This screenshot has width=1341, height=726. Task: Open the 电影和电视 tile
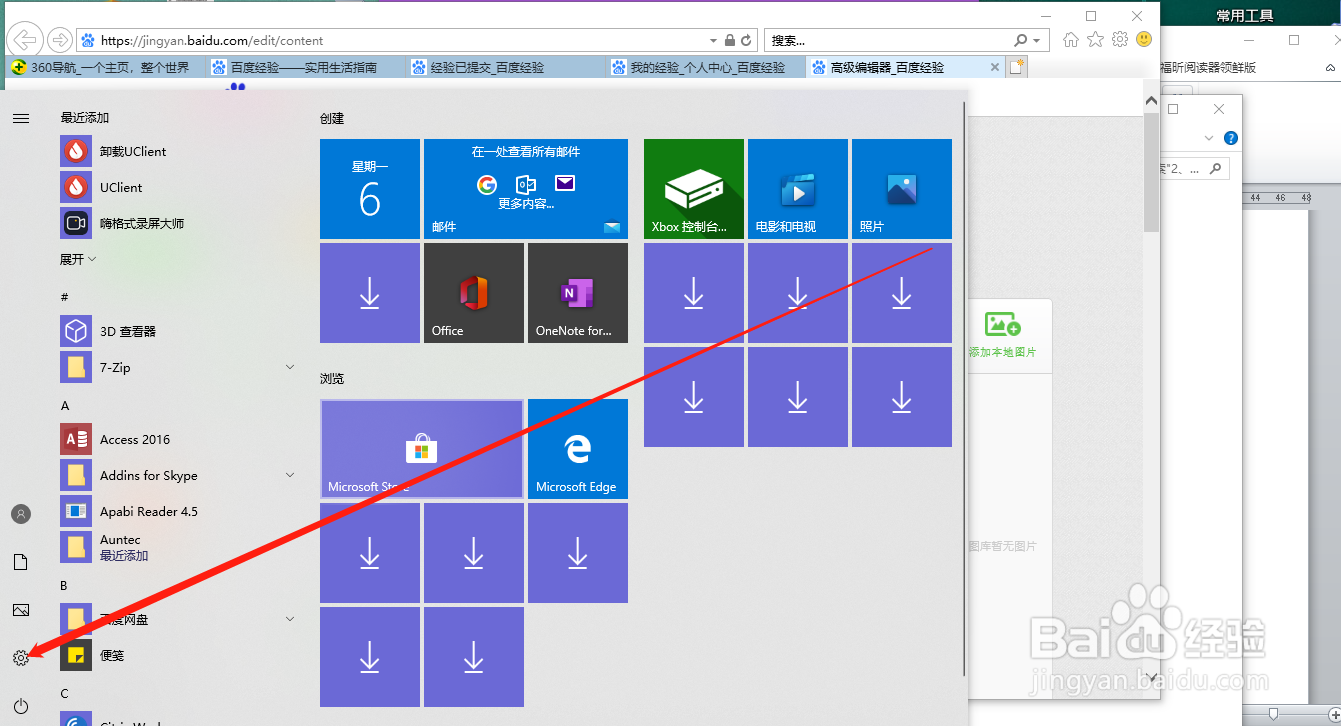coord(798,189)
